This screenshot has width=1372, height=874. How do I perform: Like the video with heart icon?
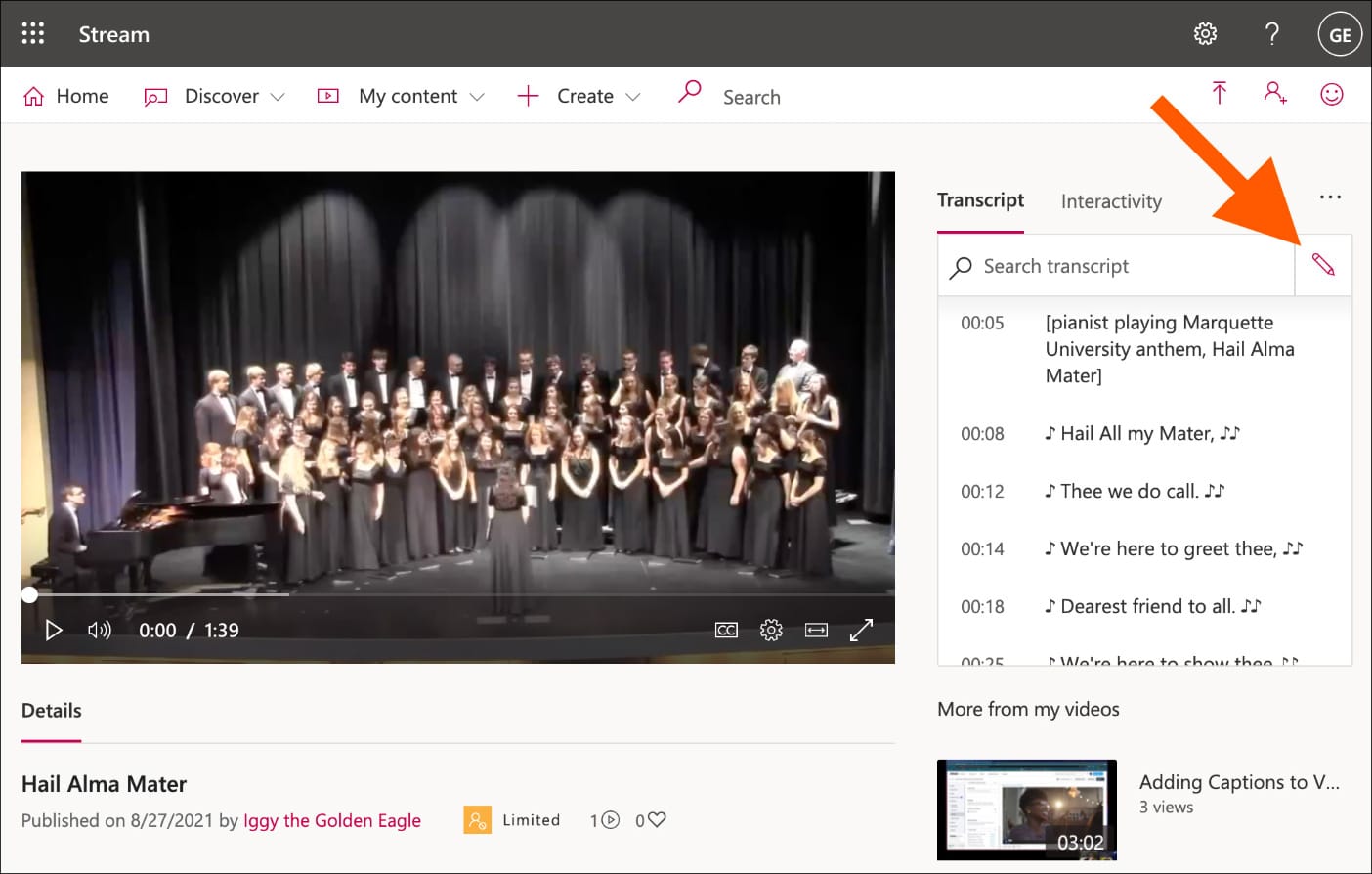(x=657, y=820)
